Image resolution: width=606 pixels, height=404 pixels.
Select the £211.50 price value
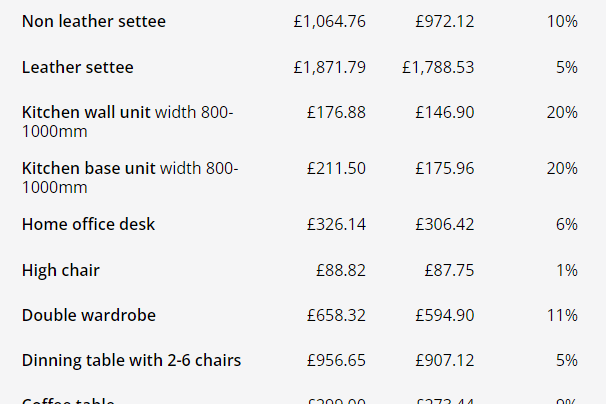(336, 168)
